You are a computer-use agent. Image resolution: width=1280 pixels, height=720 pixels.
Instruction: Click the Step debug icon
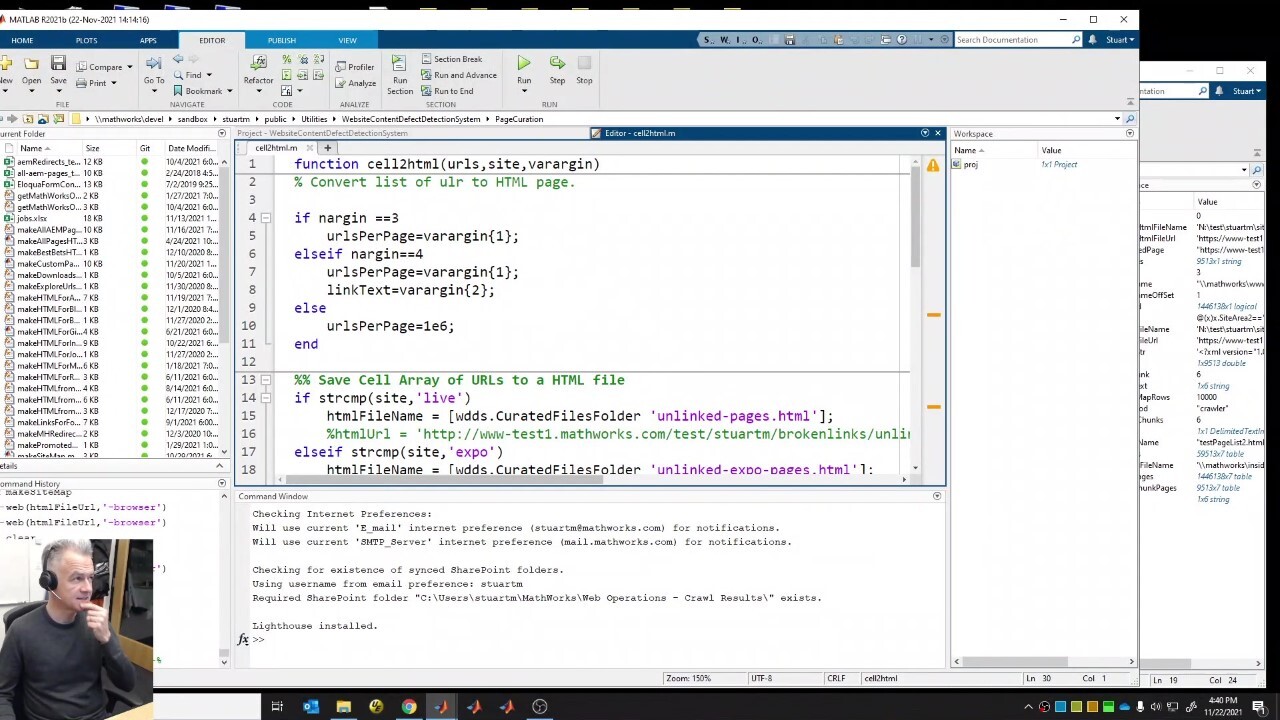point(557,64)
